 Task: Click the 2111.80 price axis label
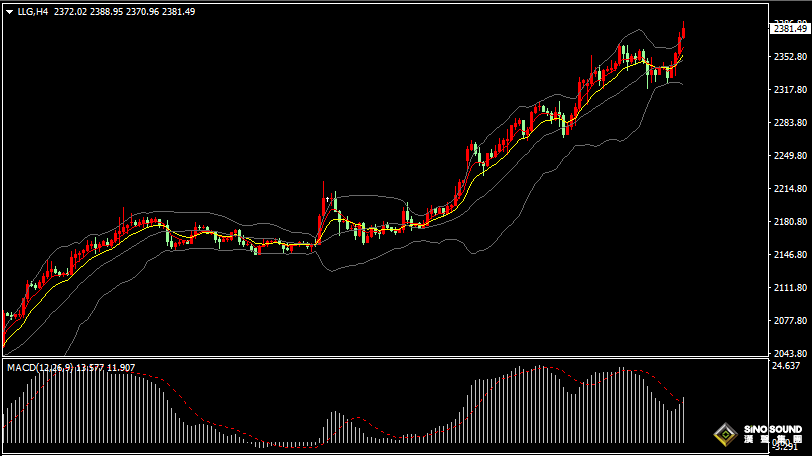789,288
